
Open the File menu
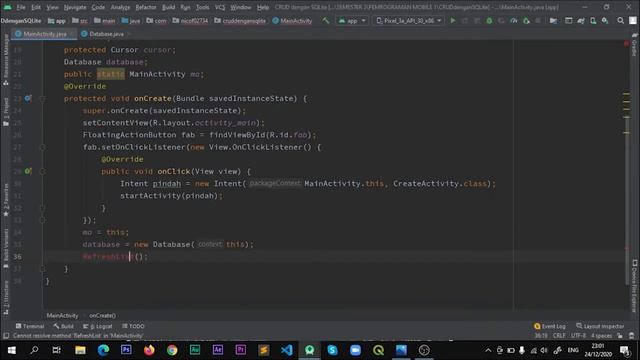21,7
